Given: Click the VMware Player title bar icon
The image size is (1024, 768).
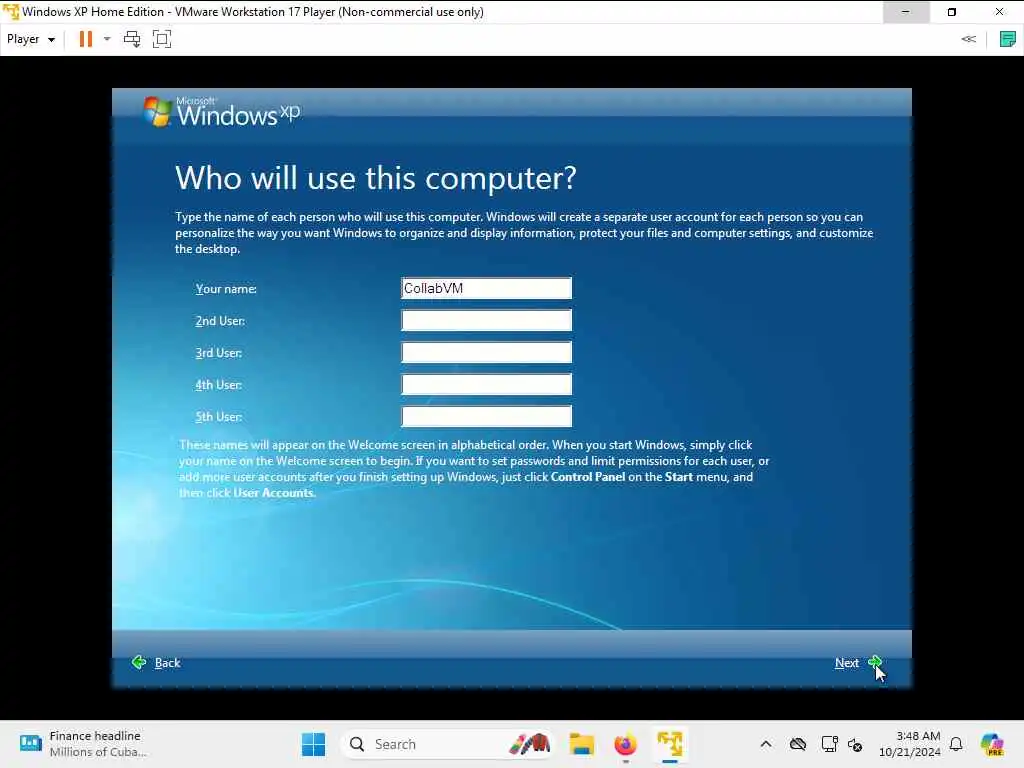Looking at the screenshot, I should tap(11, 12).
